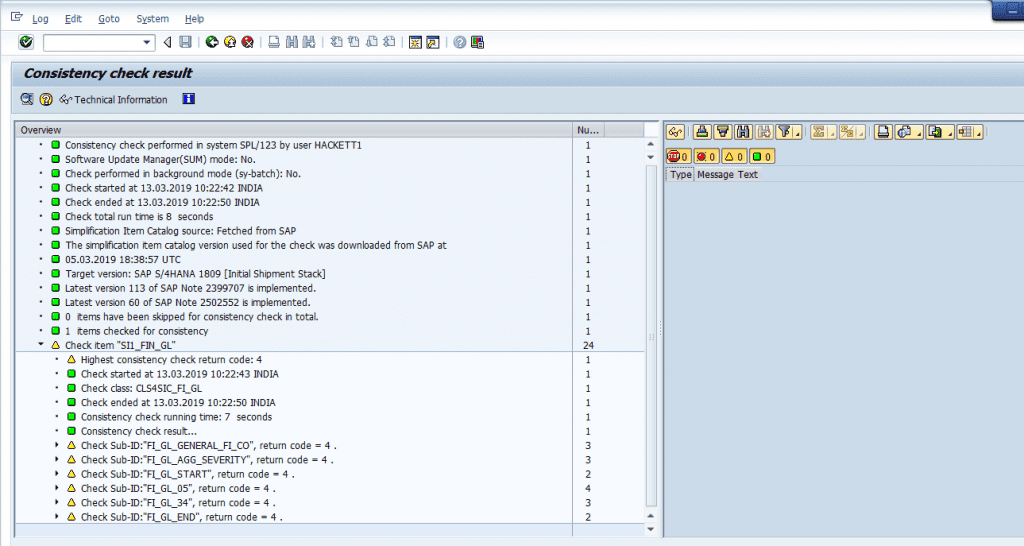Click the yellow Help question mark icon

pyautogui.click(x=459, y=42)
